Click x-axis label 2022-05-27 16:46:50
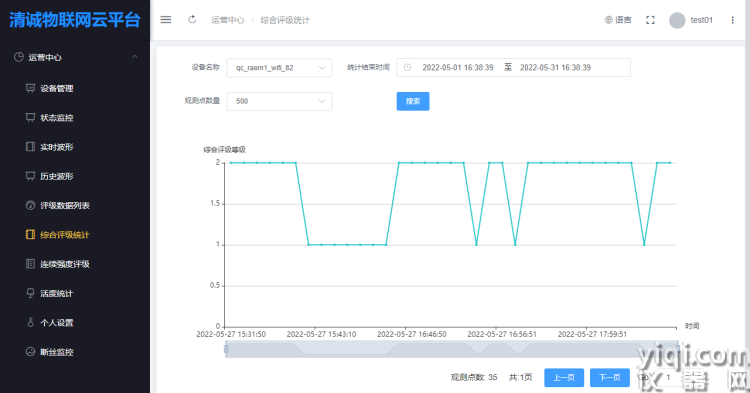The width and height of the screenshot is (750, 393). (412, 334)
